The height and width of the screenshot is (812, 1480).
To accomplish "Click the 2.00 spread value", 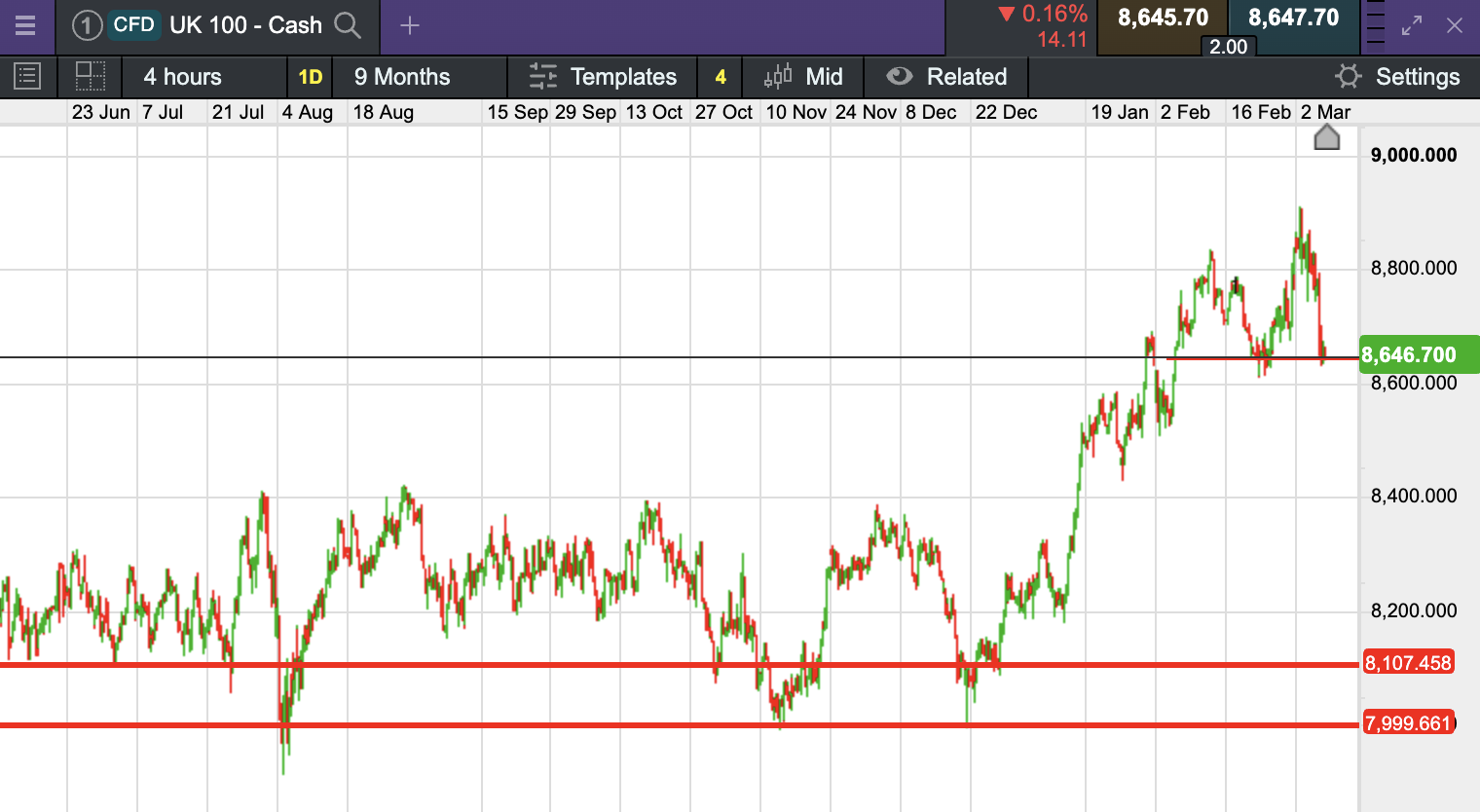I will (1228, 47).
